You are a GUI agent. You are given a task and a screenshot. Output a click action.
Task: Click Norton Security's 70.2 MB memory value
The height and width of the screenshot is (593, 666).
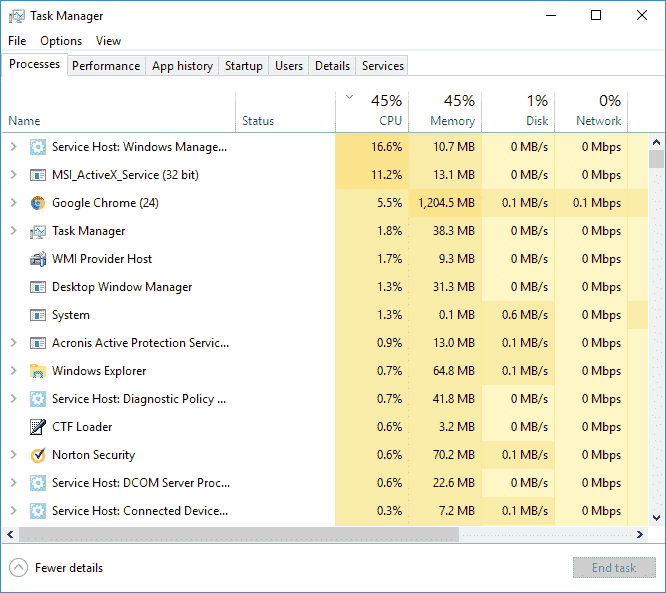(x=454, y=455)
